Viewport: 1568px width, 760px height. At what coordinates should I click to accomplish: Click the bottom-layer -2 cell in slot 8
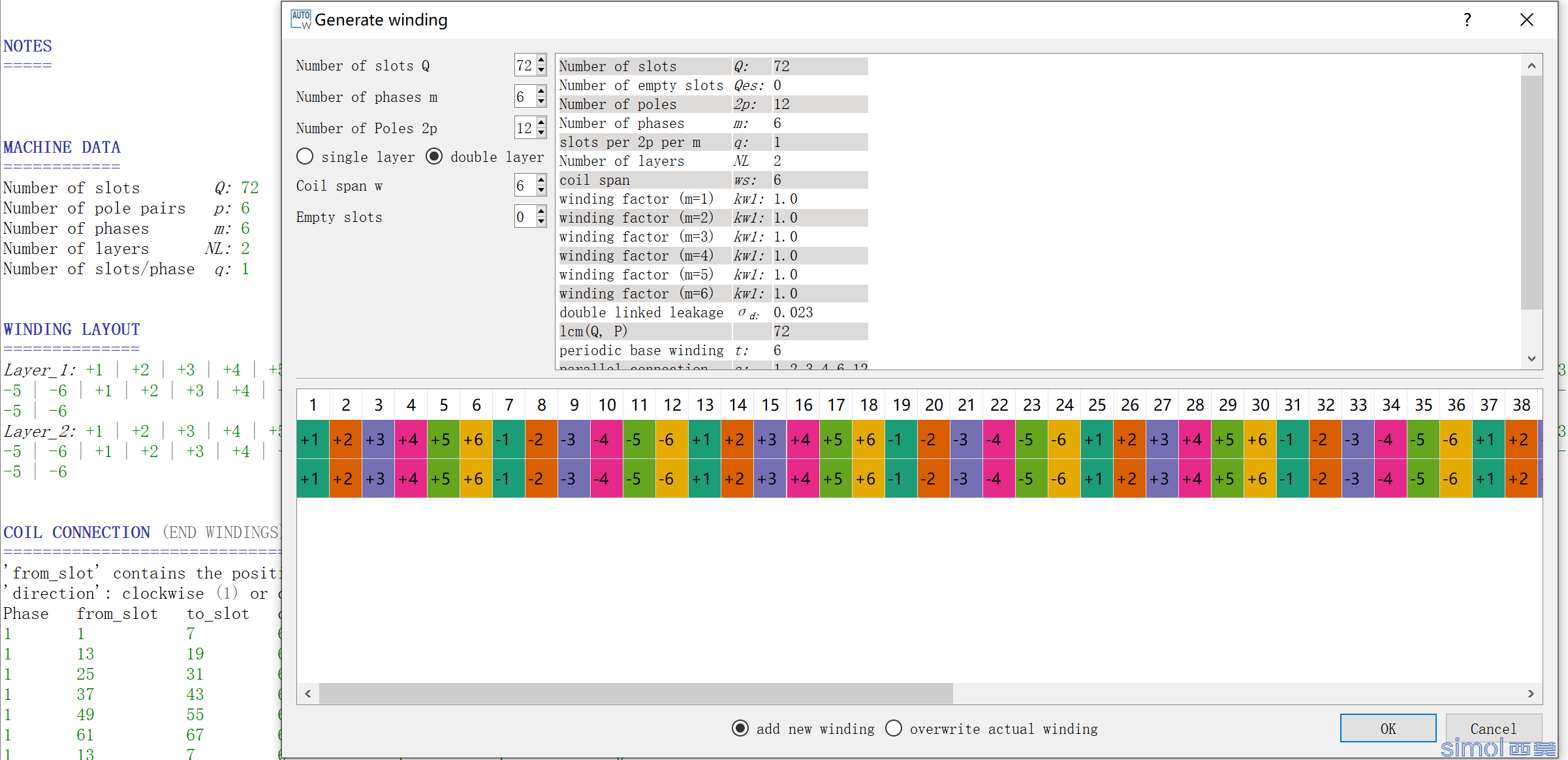coord(541,479)
